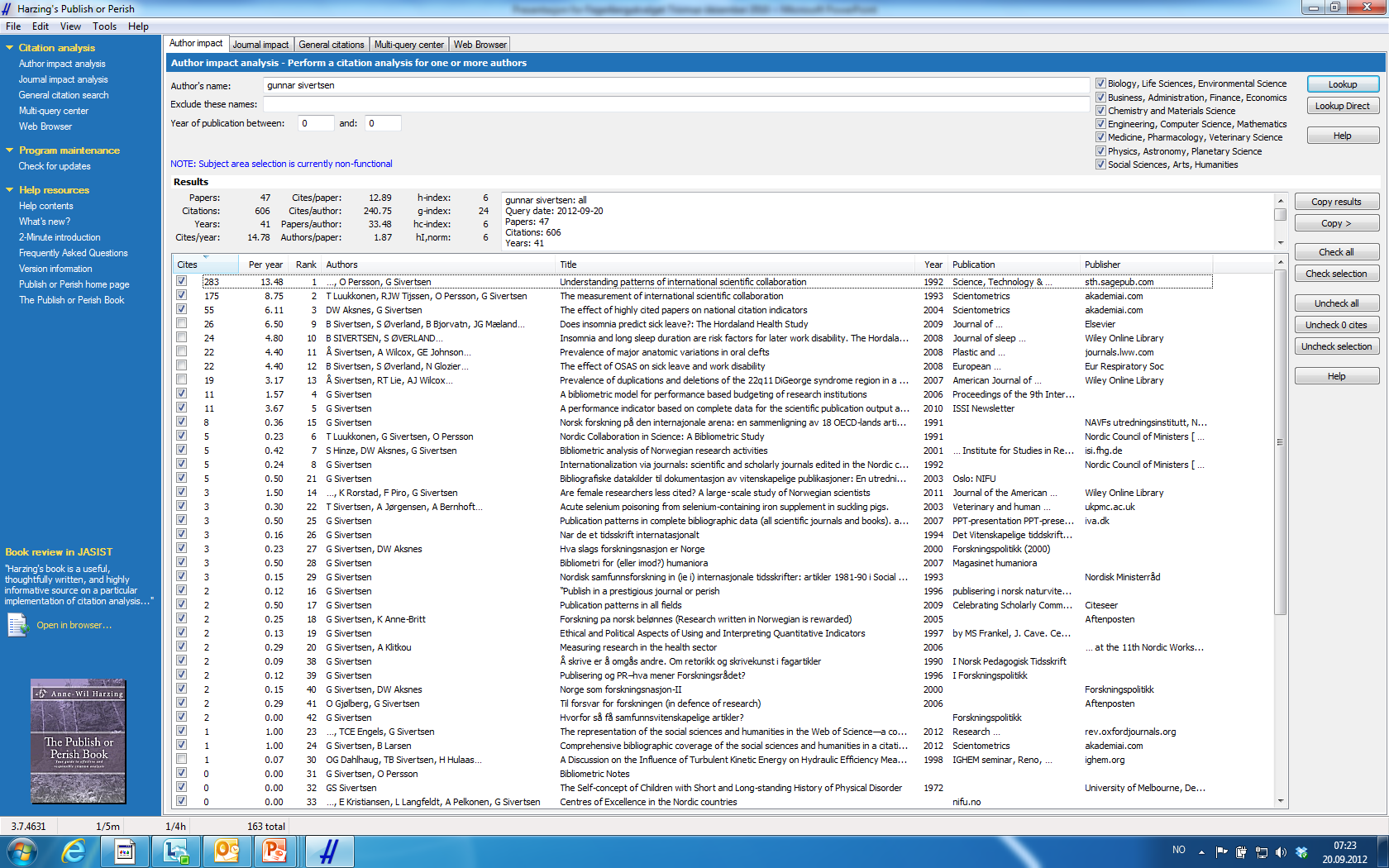The height and width of the screenshot is (868, 1389).
Task: Click the starting publication year field
Action: pos(316,123)
